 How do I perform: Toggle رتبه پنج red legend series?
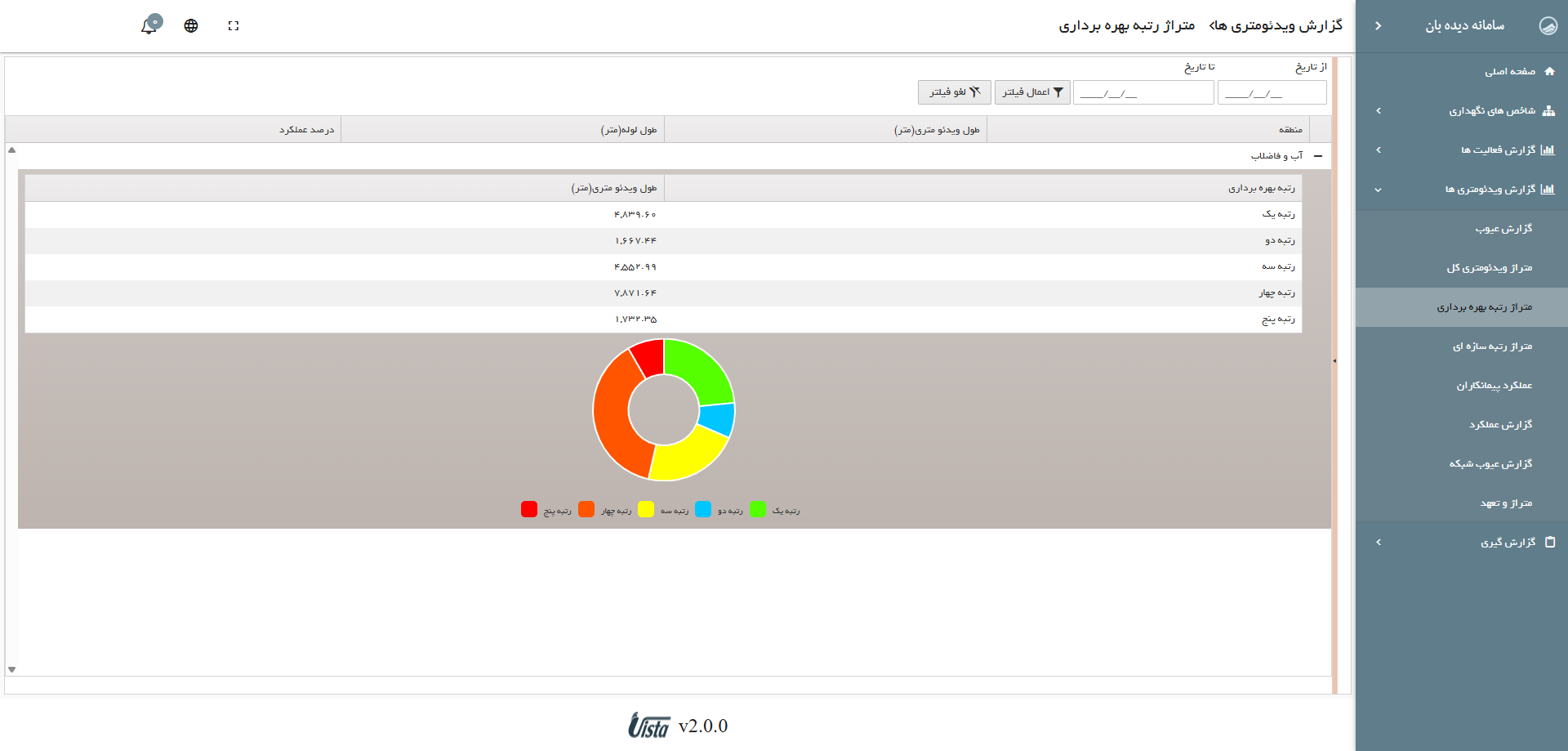pyautogui.click(x=529, y=510)
